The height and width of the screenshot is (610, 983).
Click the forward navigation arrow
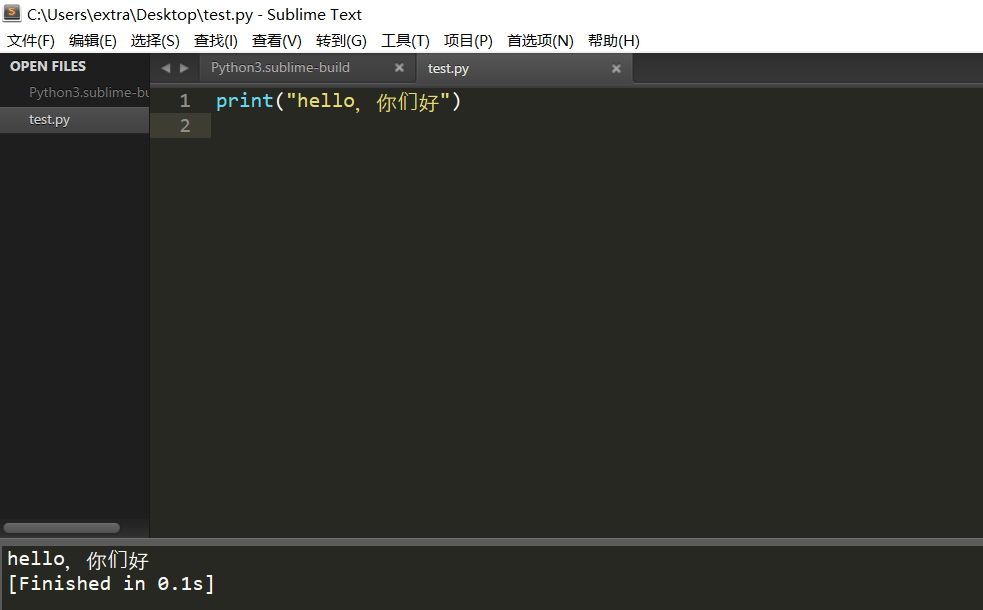[x=186, y=68]
